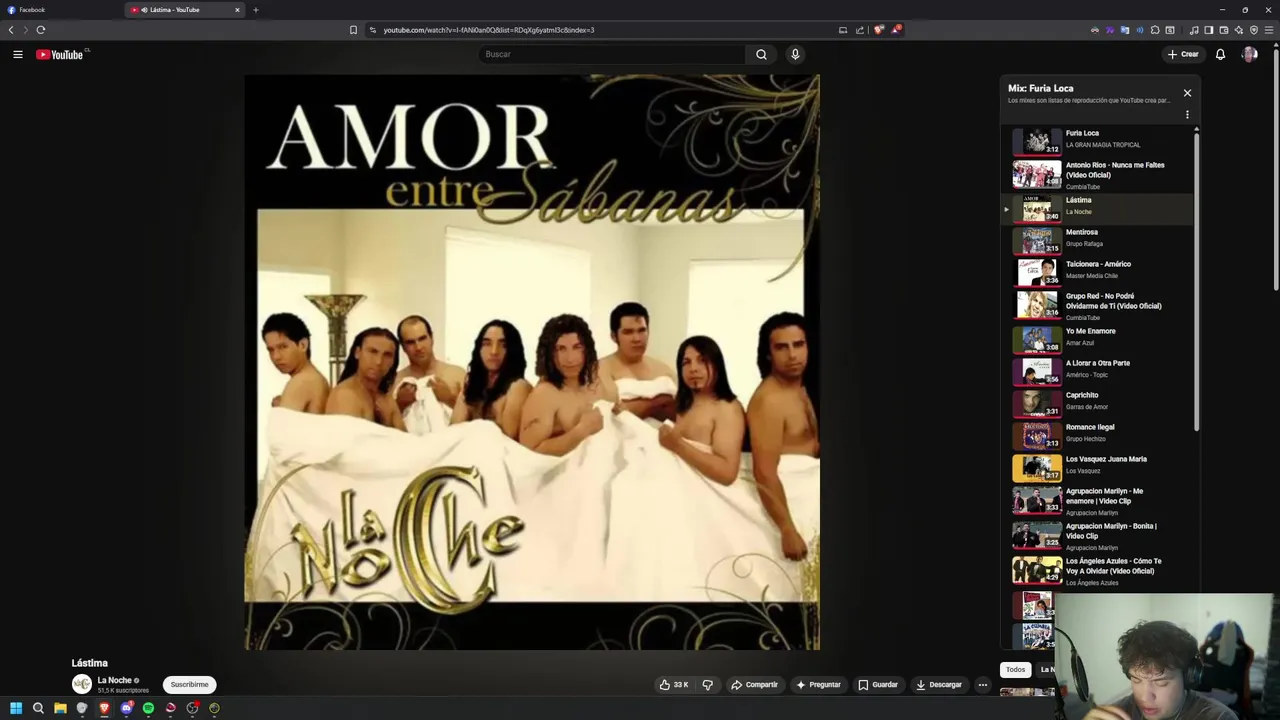Start voice search with the microphone
1280x720 pixels.
tap(795, 54)
